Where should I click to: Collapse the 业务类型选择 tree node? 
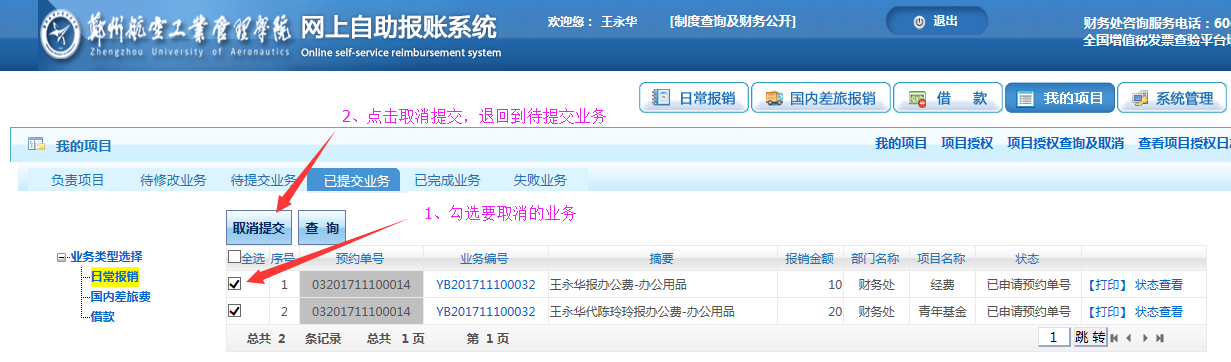(62, 258)
